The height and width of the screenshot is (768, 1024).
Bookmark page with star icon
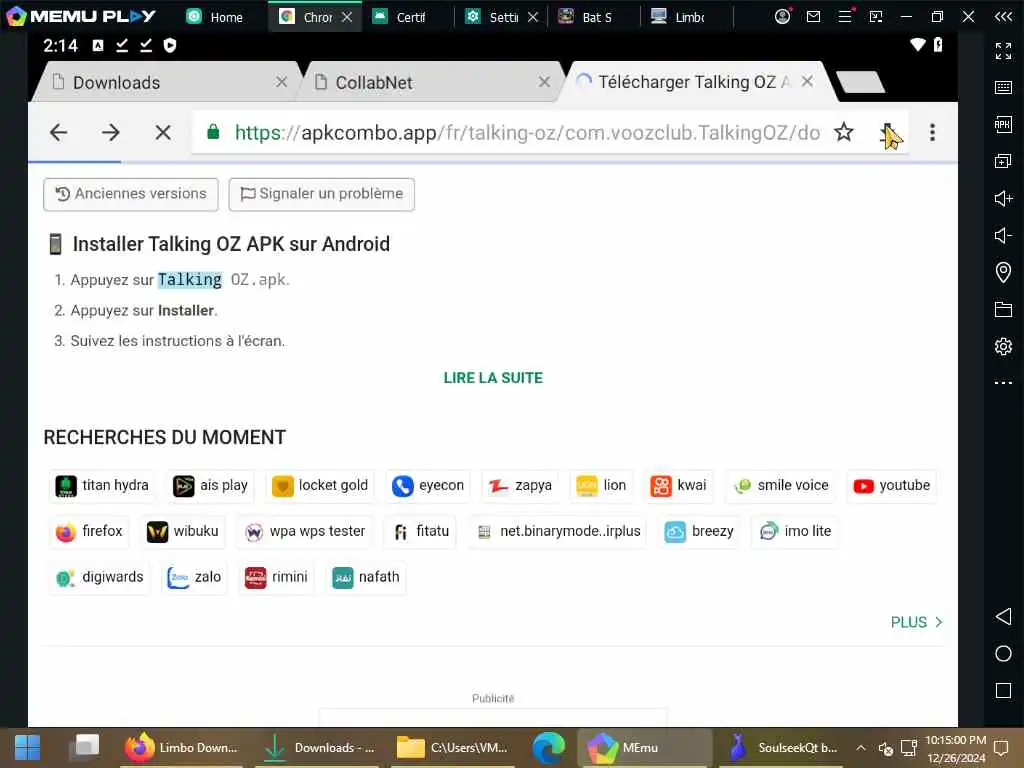click(x=844, y=133)
